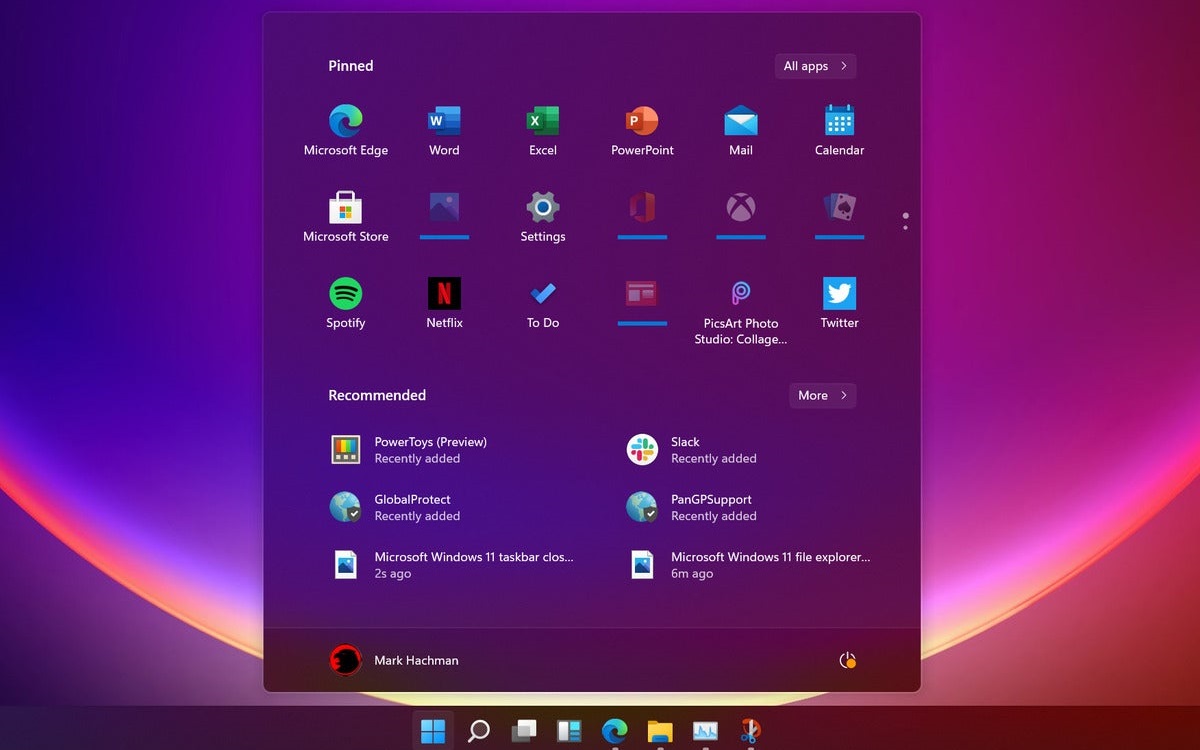Open Task View on the taskbar
1200x750 pixels.
524,731
